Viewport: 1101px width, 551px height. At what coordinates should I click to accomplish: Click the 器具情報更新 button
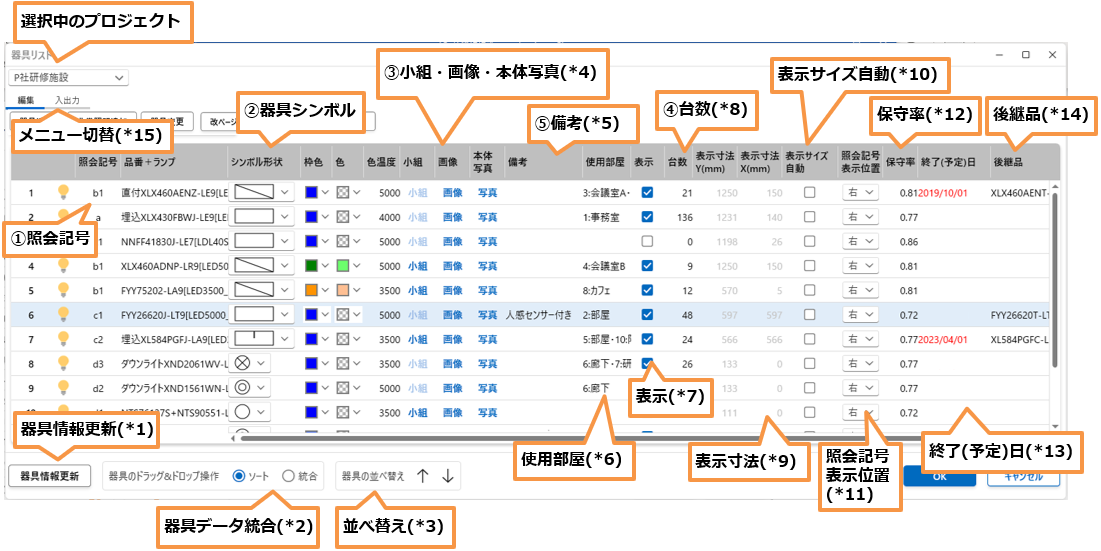(49, 476)
